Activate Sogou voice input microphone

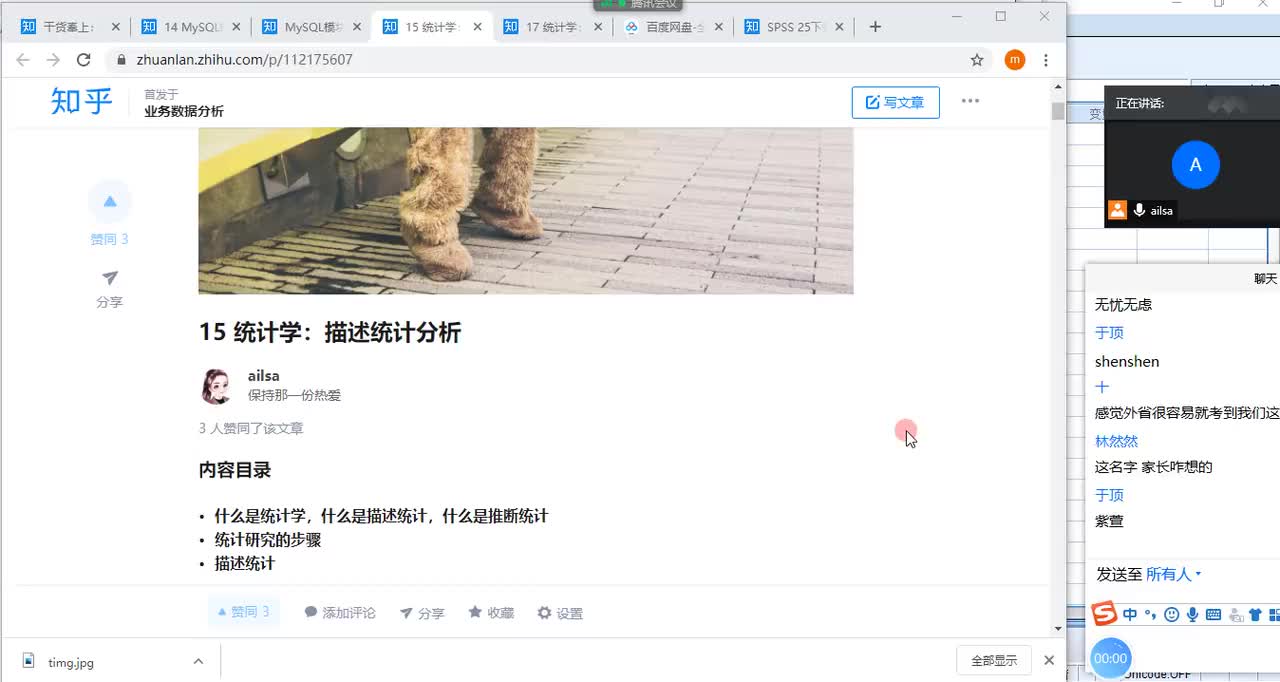[x=1192, y=615]
